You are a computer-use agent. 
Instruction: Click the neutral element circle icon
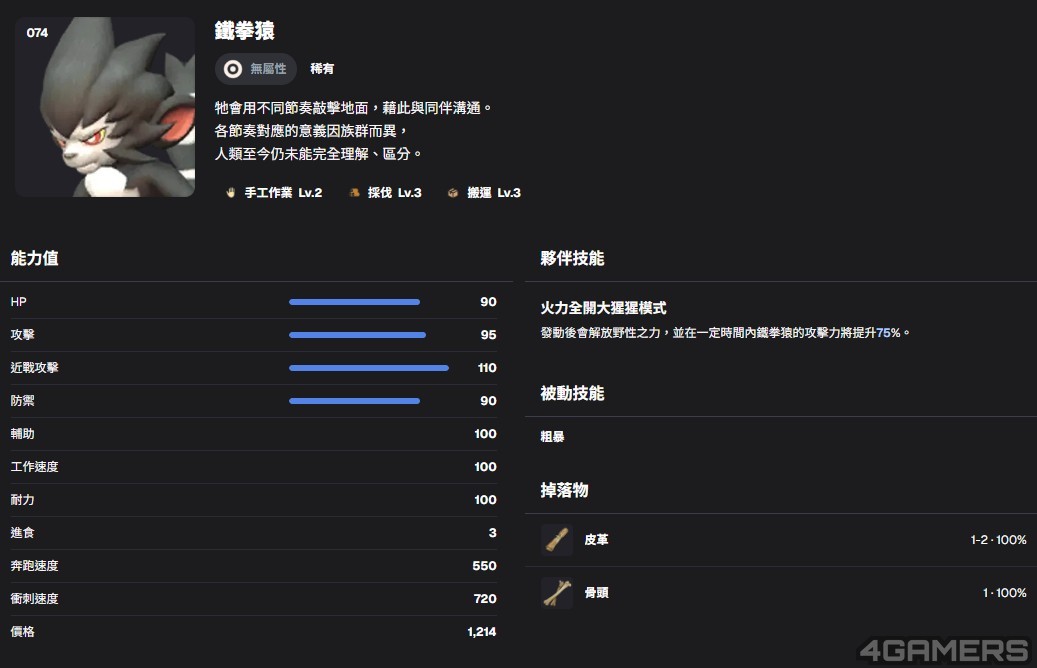(x=233, y=69)
